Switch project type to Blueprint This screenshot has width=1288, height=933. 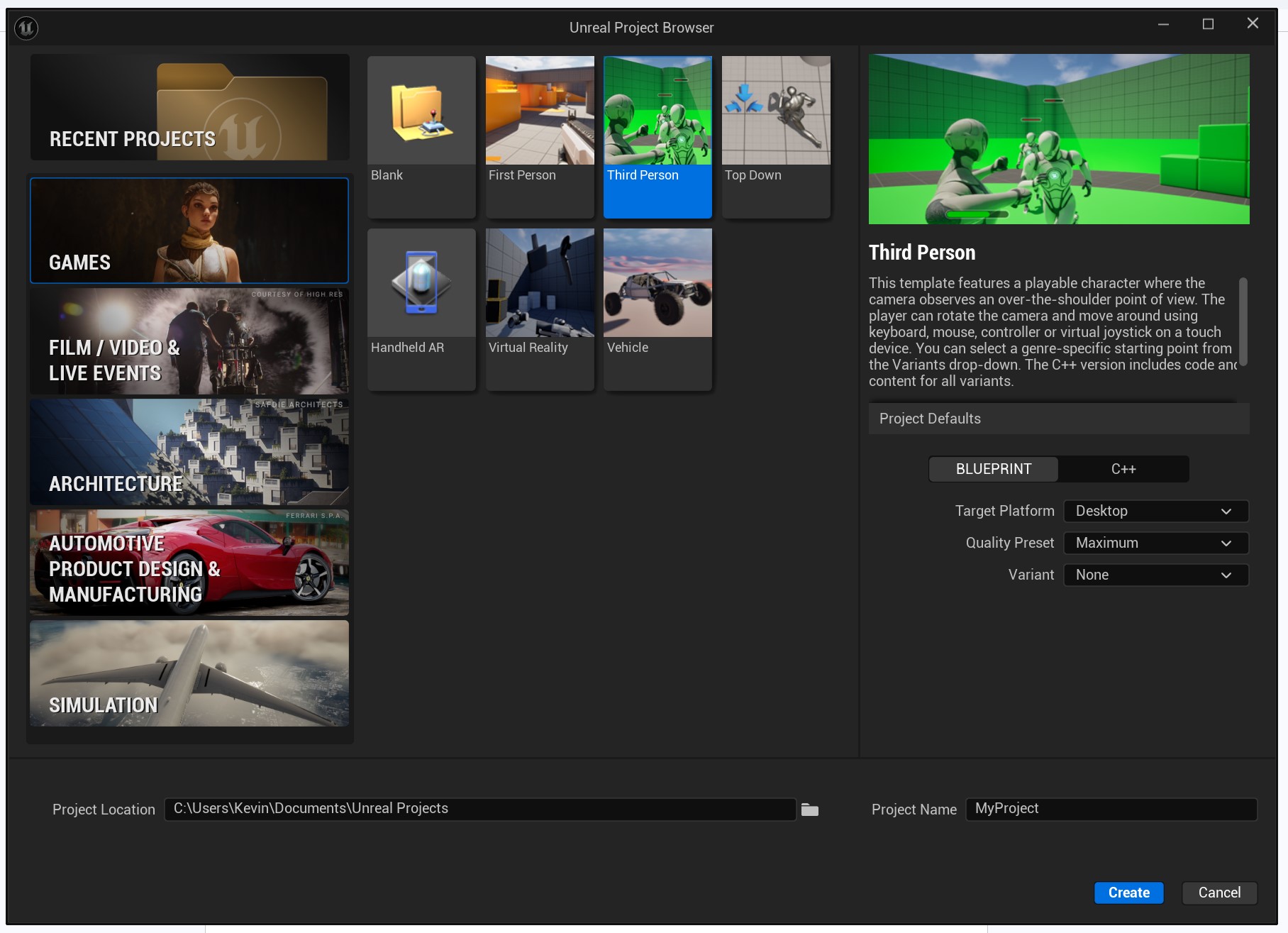[x=994, y=469]
